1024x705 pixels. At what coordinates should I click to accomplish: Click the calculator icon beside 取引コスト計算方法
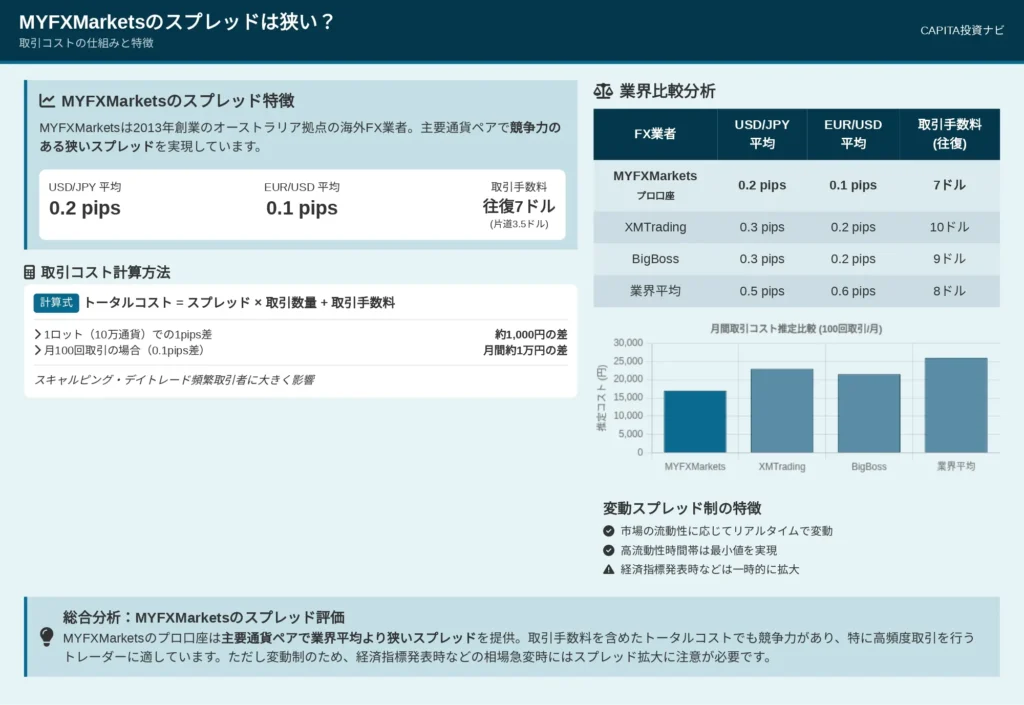click(29, 272)
